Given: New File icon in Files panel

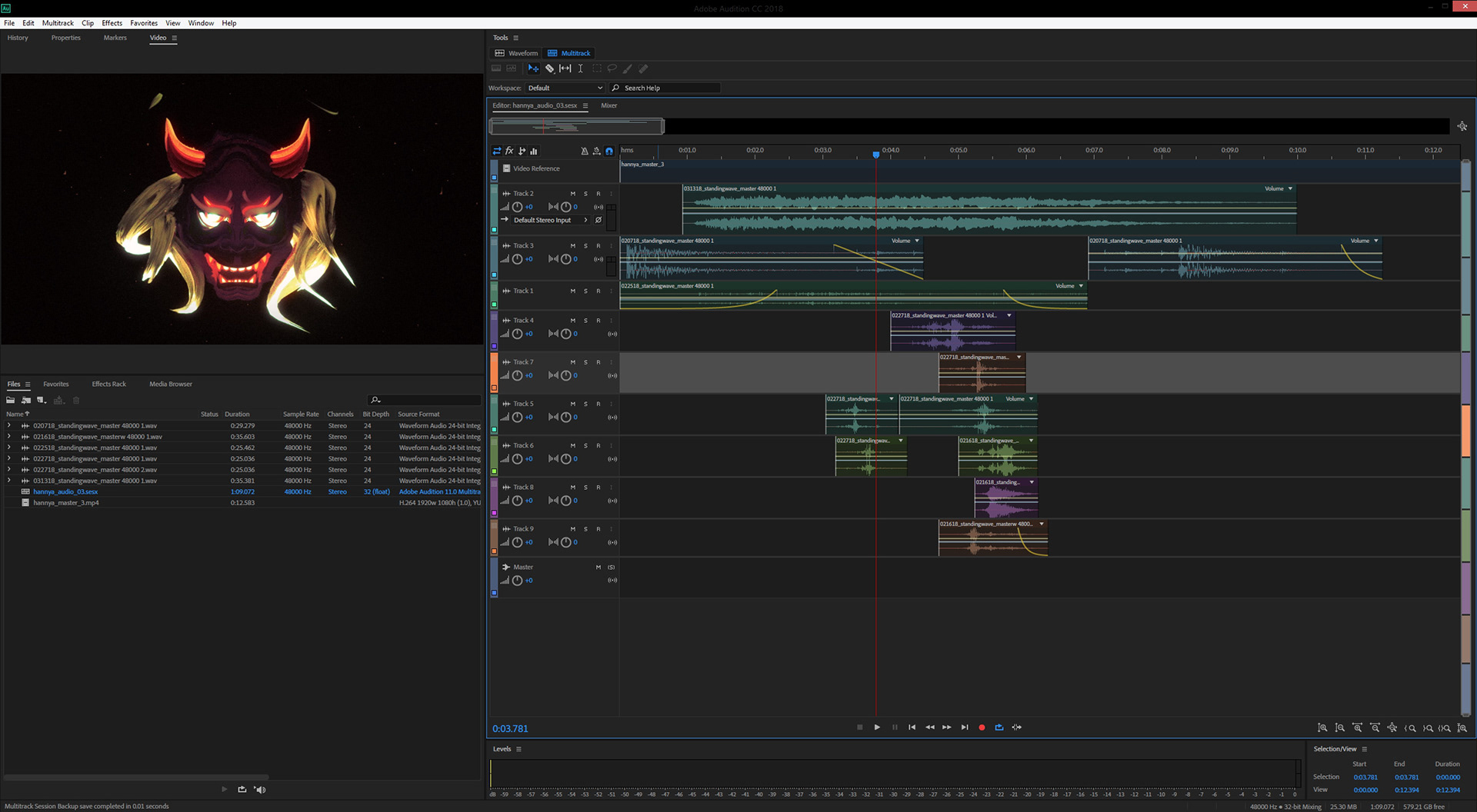Looking at the screenshot, I should pos(42,400).
